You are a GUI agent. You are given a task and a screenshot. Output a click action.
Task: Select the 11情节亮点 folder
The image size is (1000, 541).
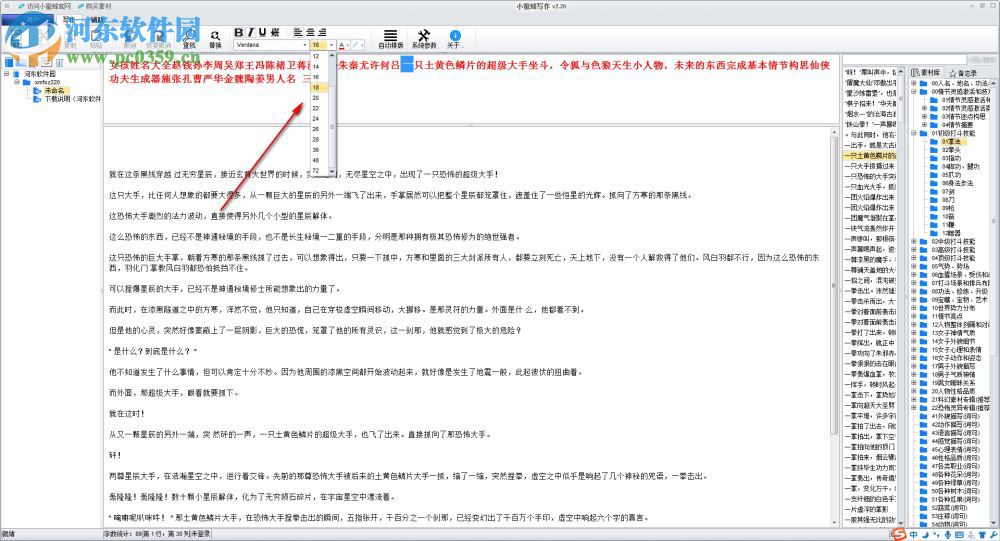pyautogui.click(x=947, y=316)
